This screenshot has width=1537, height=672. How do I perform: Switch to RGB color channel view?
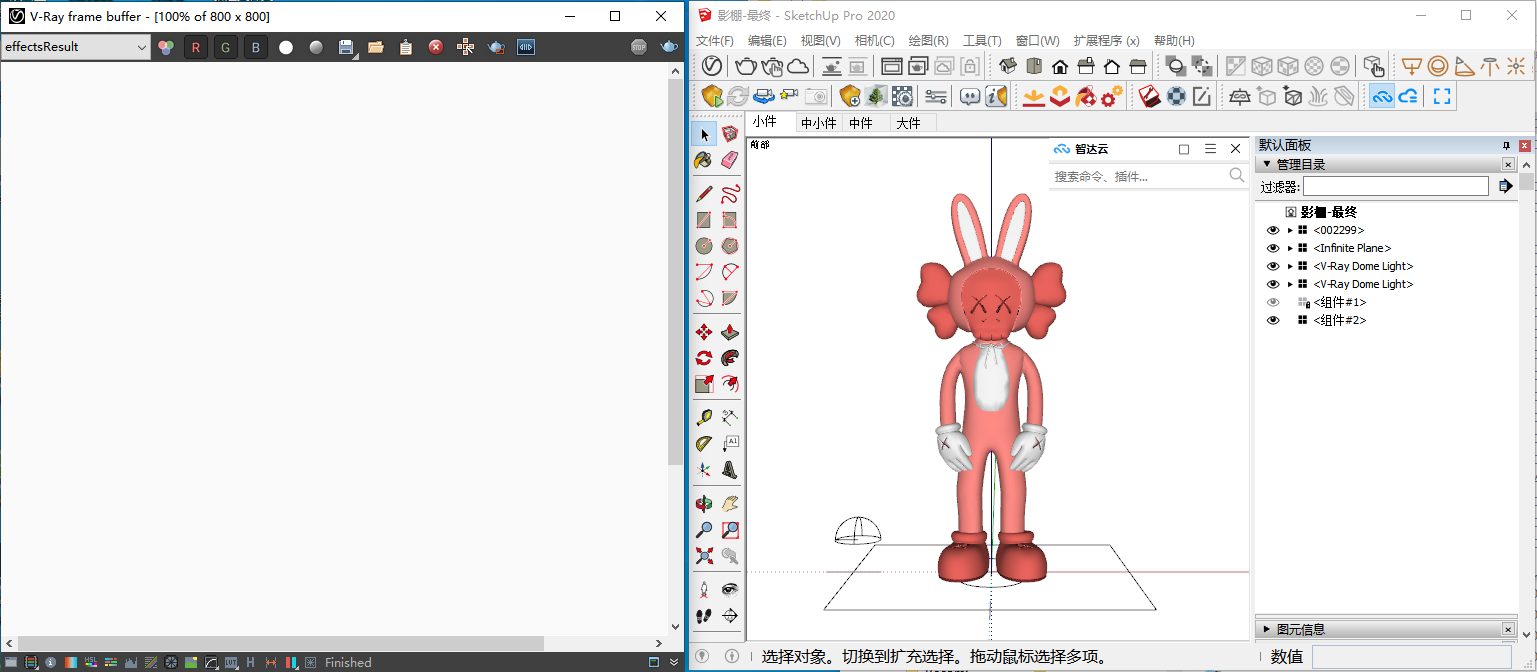click(166, 47)
